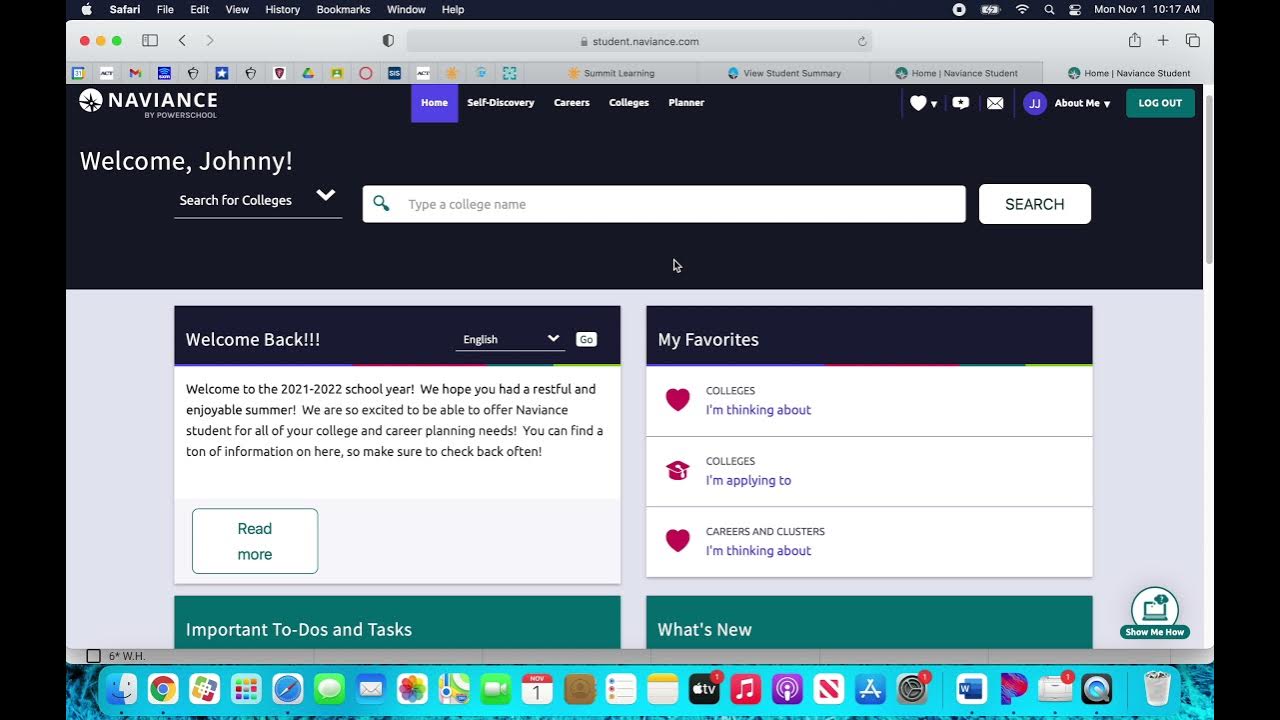Click Safari sidebar toggle icon
Viewport: 1280px width, 720px height.
pos(150,41)
